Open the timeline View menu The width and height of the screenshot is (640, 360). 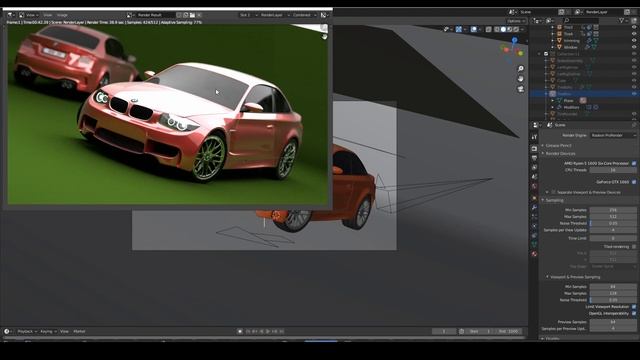pyautogui.click(x=64, y=331)
